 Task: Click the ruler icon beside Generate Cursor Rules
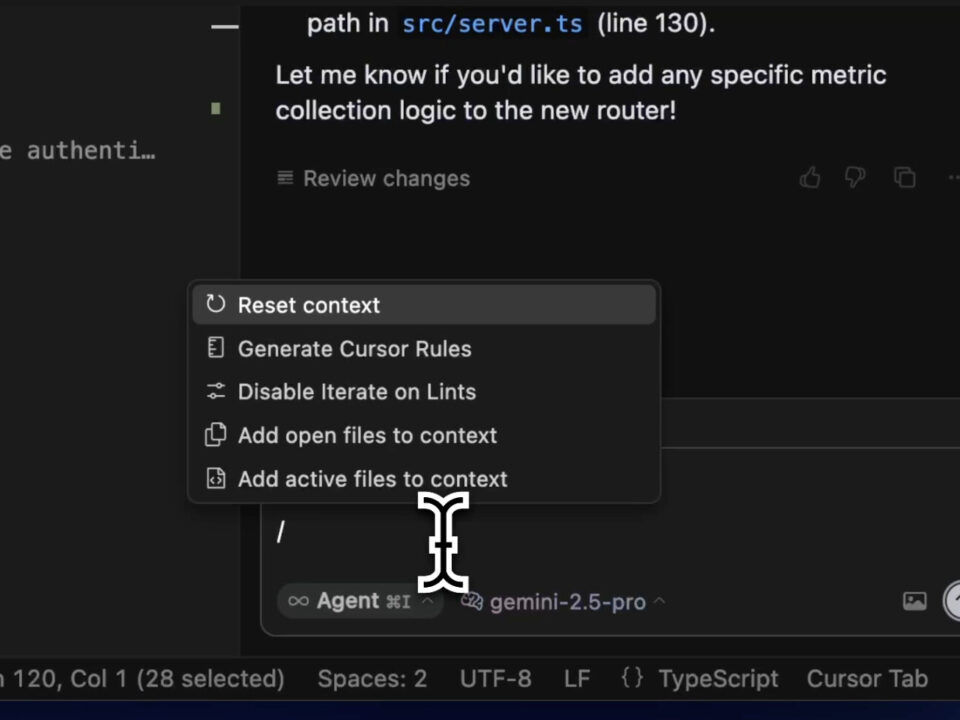[216, 348]
